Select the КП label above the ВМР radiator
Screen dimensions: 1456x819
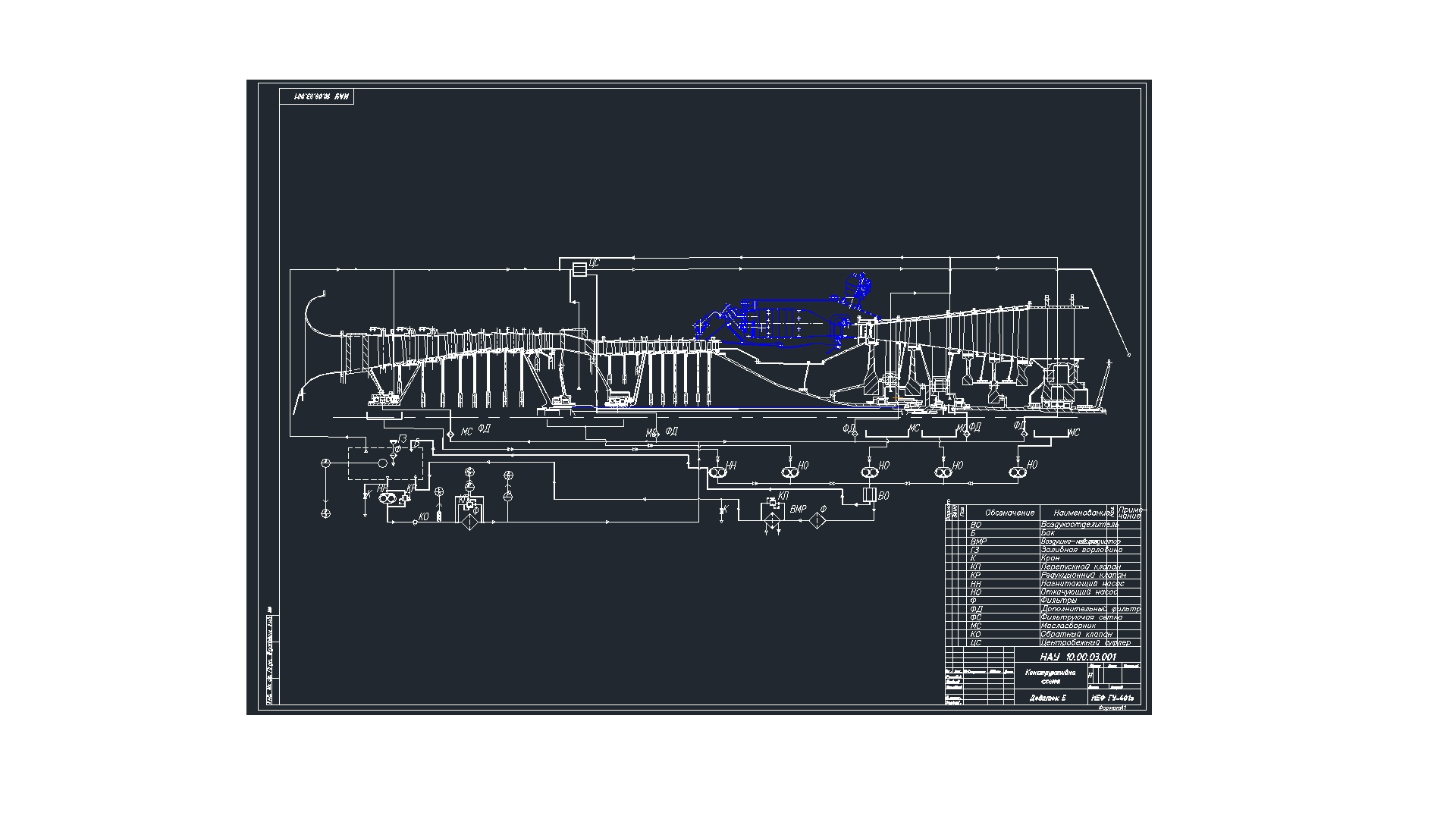(783, 496)
